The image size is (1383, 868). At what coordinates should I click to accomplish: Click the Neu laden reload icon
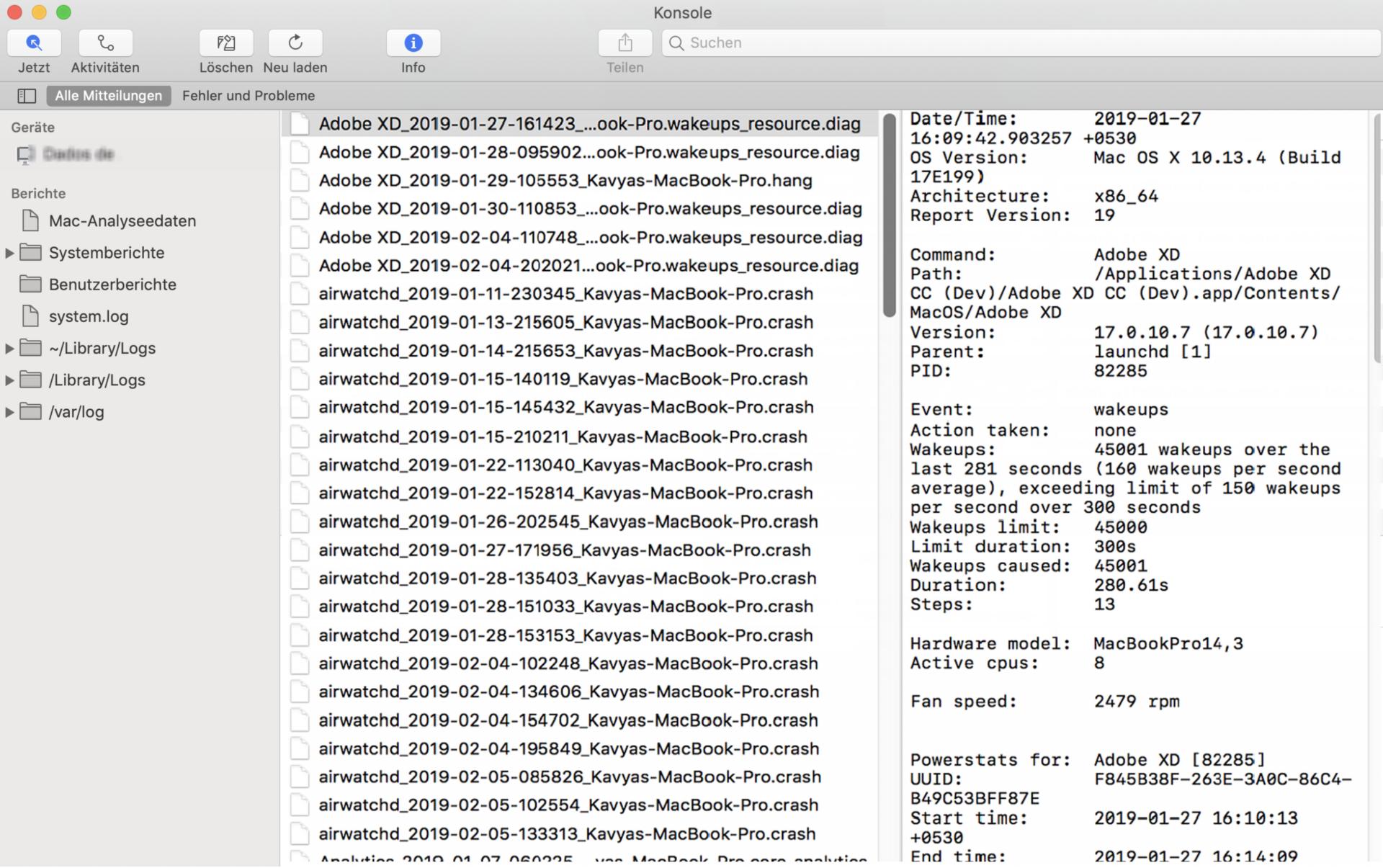295,43
